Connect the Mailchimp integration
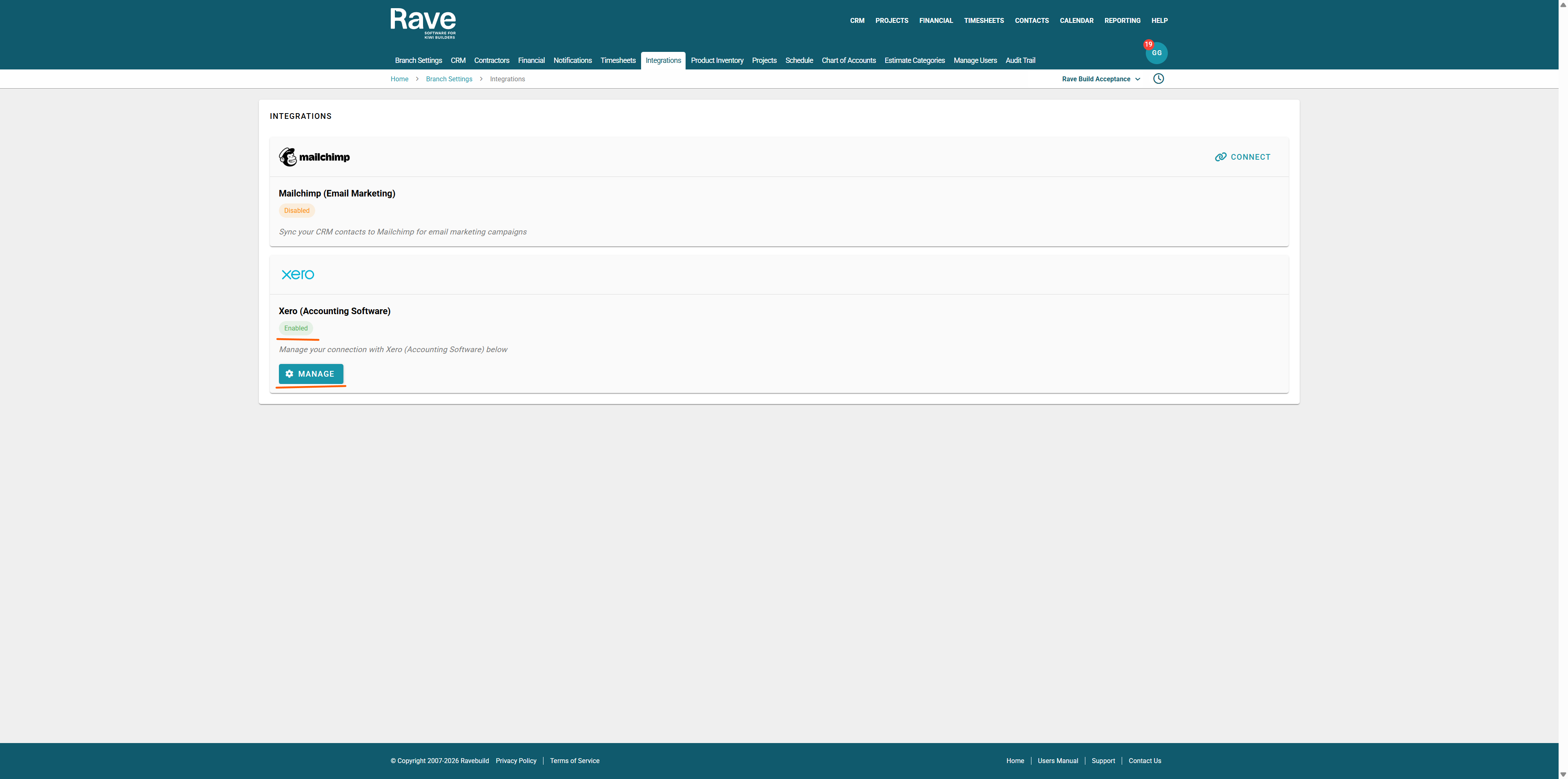1568x779 pixels. (1242, 157)
